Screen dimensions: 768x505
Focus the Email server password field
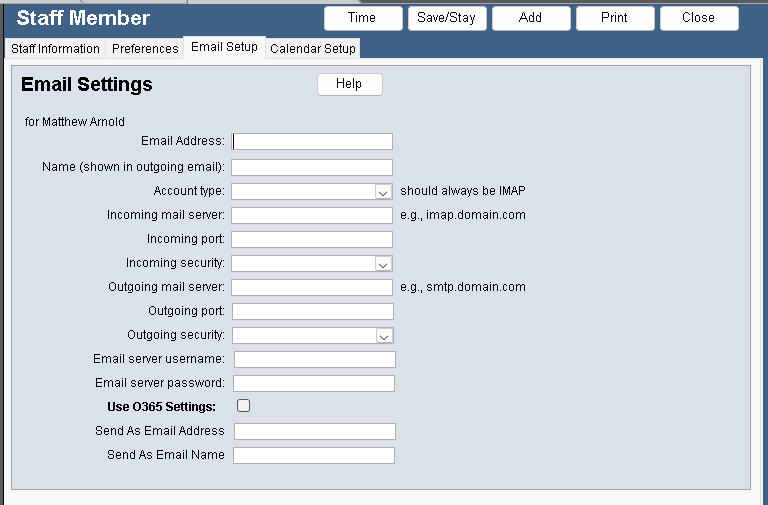[x=314, y=383]
